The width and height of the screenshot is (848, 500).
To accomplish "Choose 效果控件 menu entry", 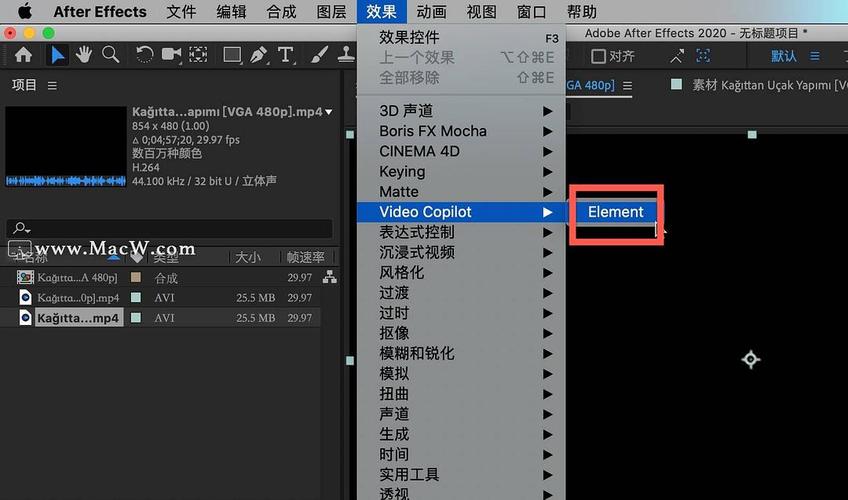I will point(461,37).
